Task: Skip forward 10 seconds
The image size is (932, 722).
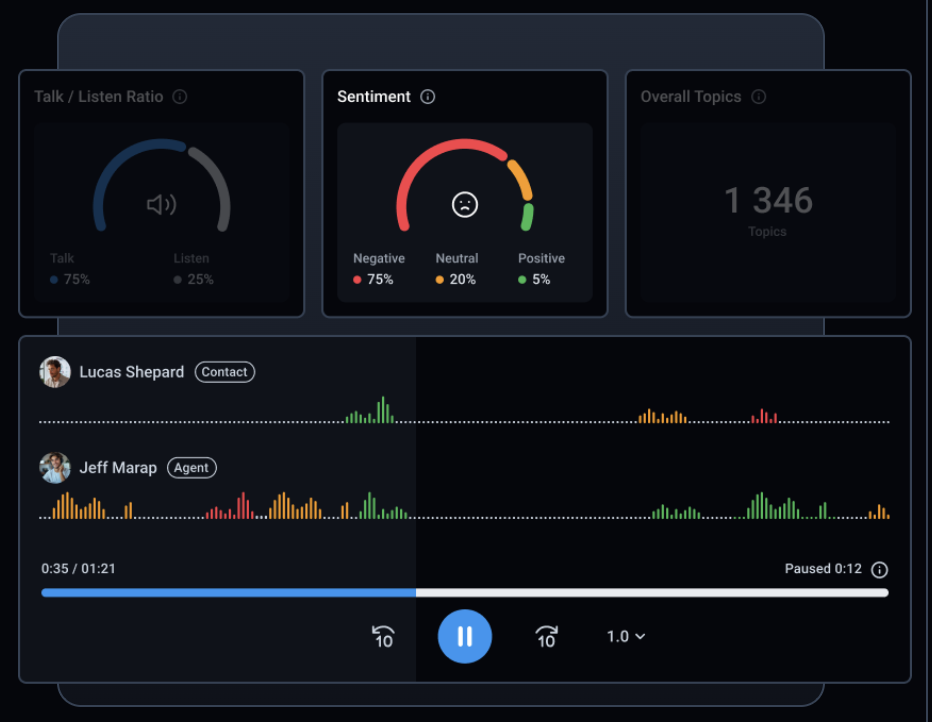Action: click(546, 636)
